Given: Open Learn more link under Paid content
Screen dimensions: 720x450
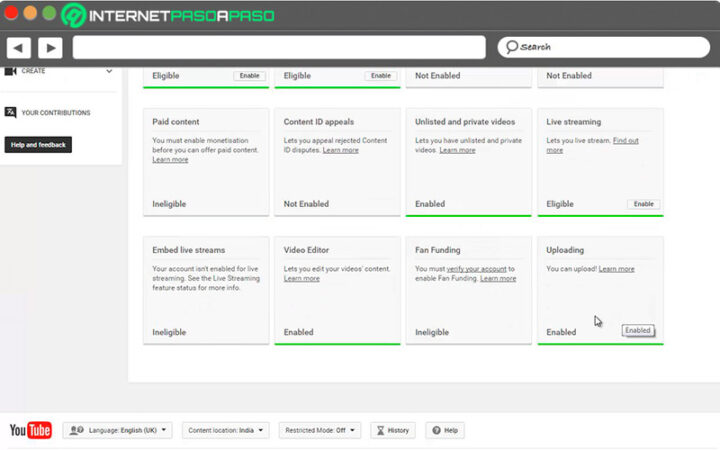Looking at the screenshot, I should 170,160.
